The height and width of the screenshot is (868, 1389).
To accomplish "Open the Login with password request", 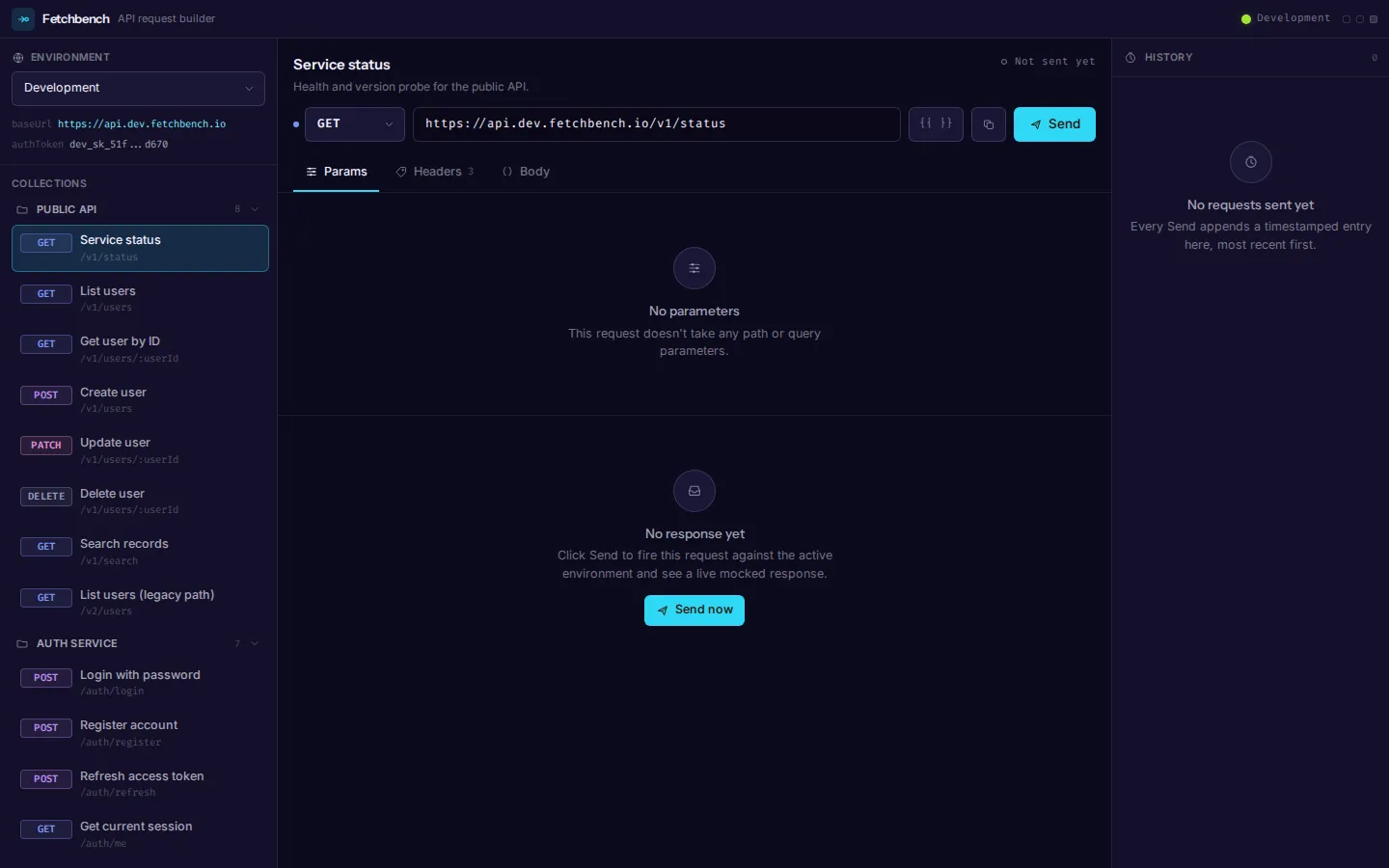I will [x=140, y=683].
